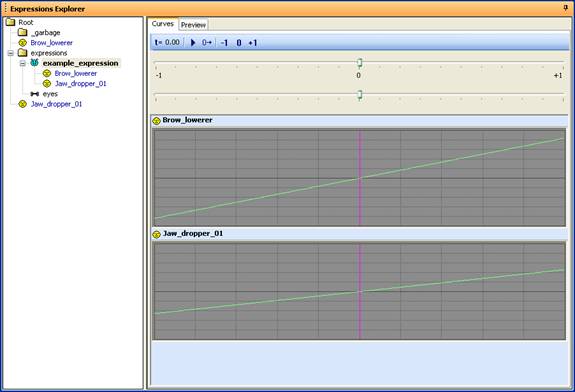Click the Brow_lowerer curve header title
575x392 pixels.
[x=187, y=120]
